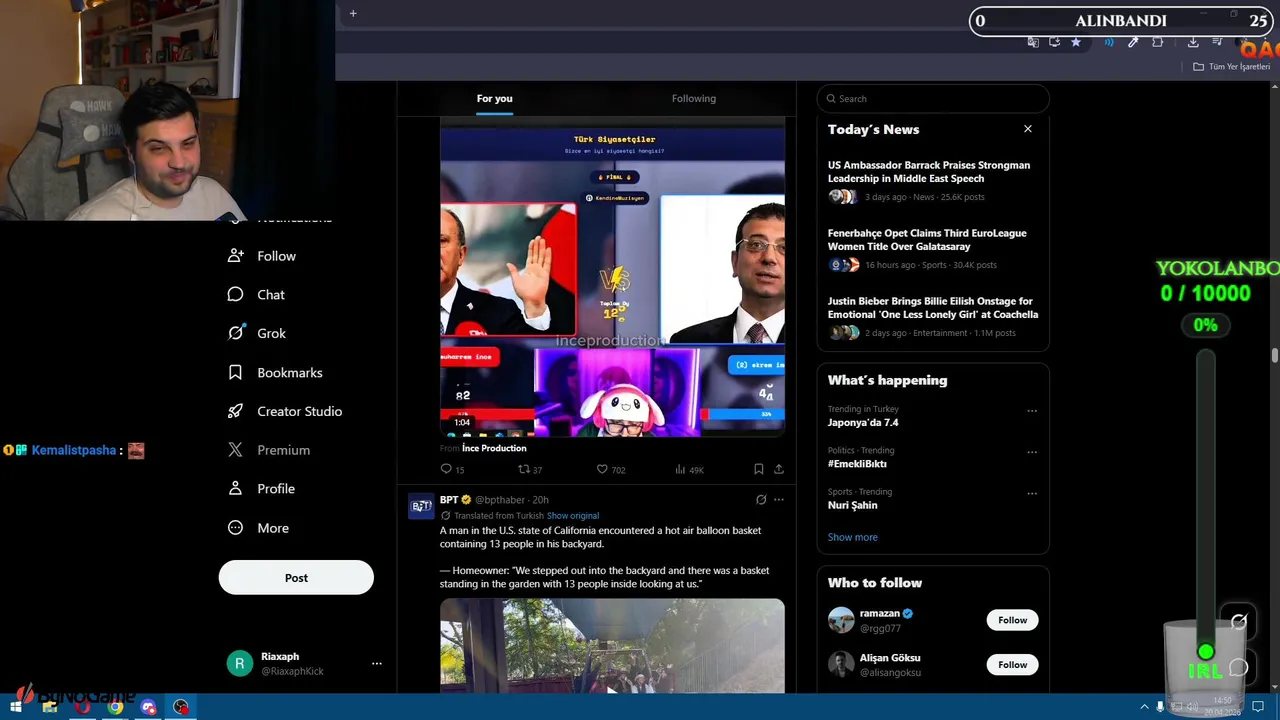Open Creator Studio rocket icon
Image resolution: width=1280 pixels, height=720 pixels.
point(235,411)
